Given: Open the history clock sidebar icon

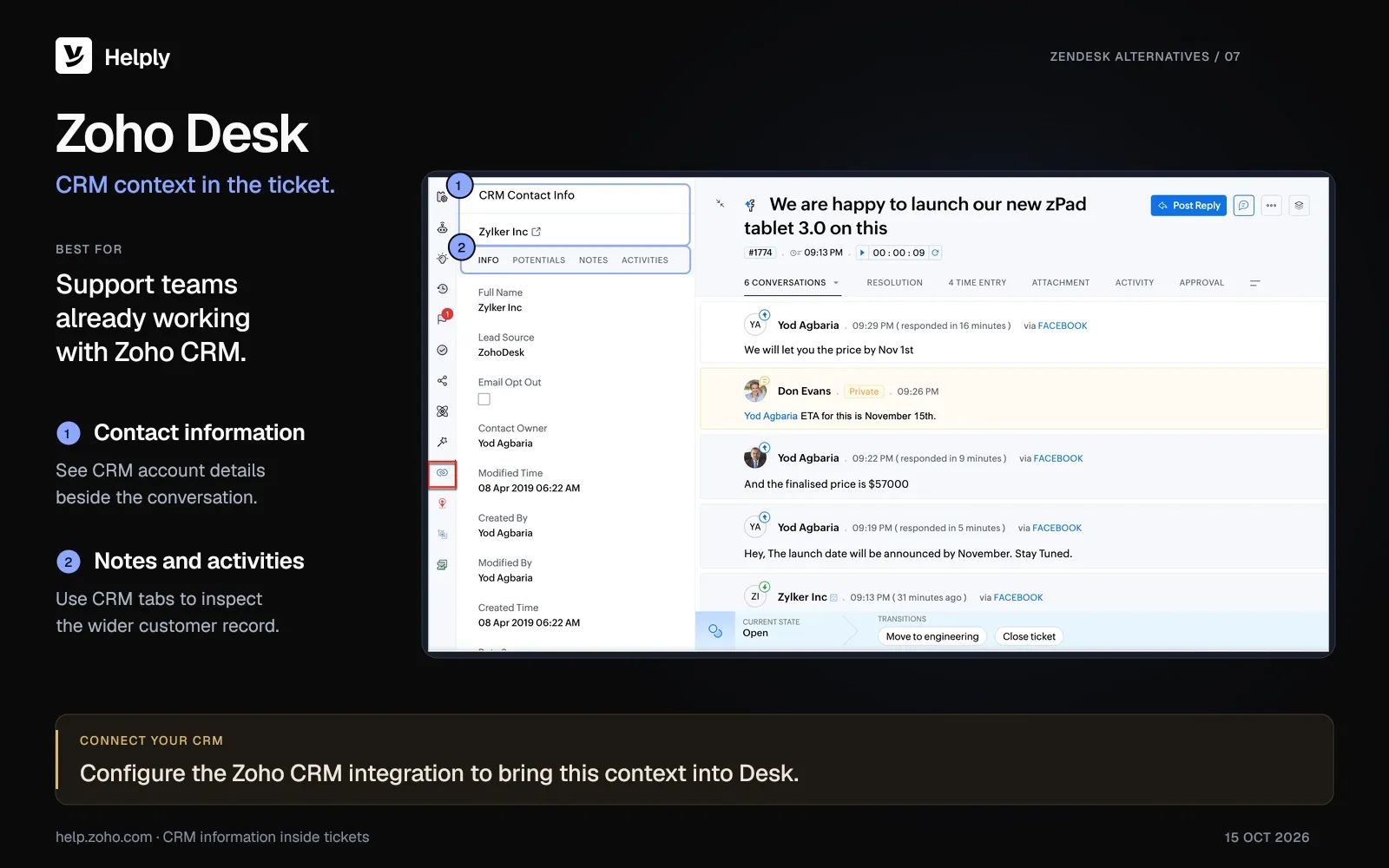Looking at the screenshot, I should [x=442, y=288].
